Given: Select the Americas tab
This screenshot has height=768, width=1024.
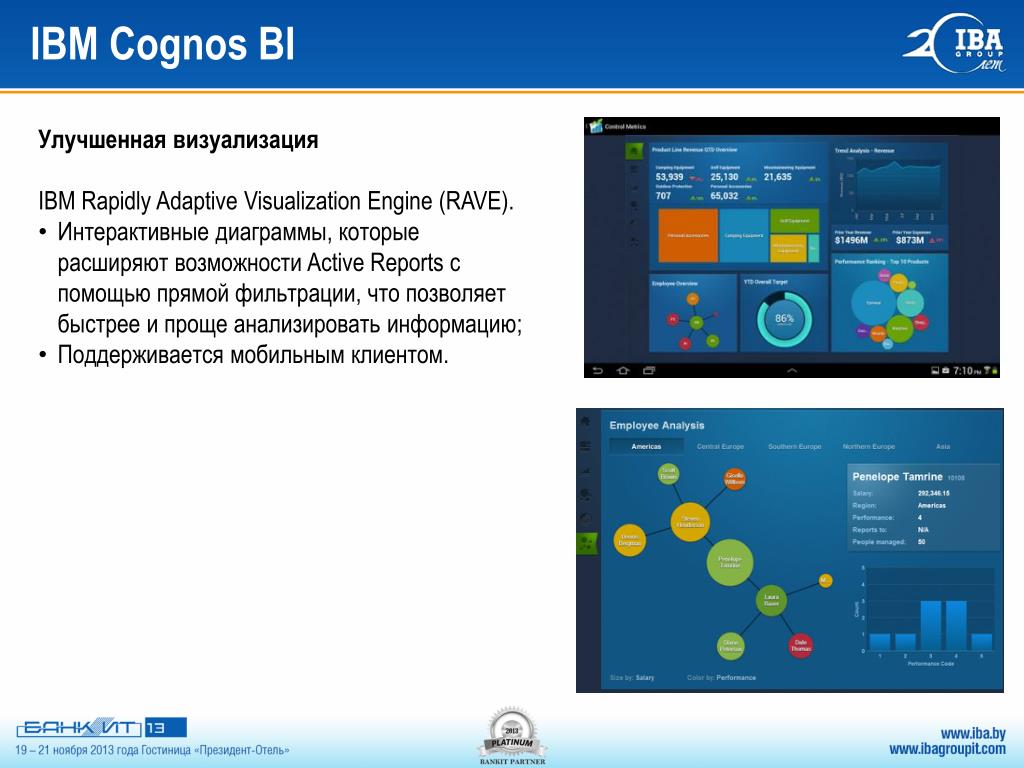Looking at the screenshot, I should [x=646, y=447].
